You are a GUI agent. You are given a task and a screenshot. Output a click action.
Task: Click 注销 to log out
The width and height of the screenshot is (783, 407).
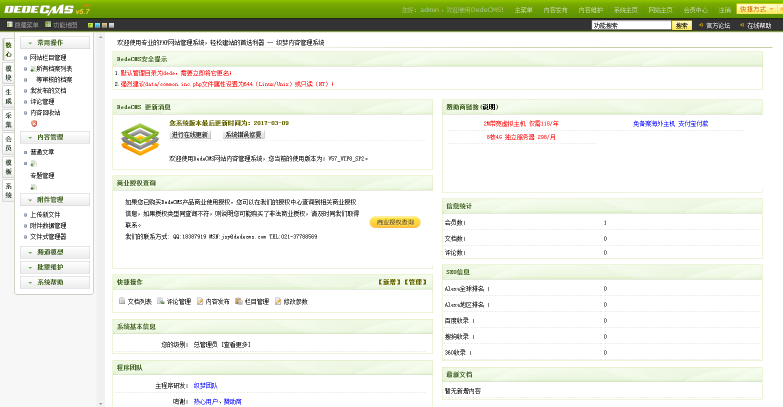[725, 10]
